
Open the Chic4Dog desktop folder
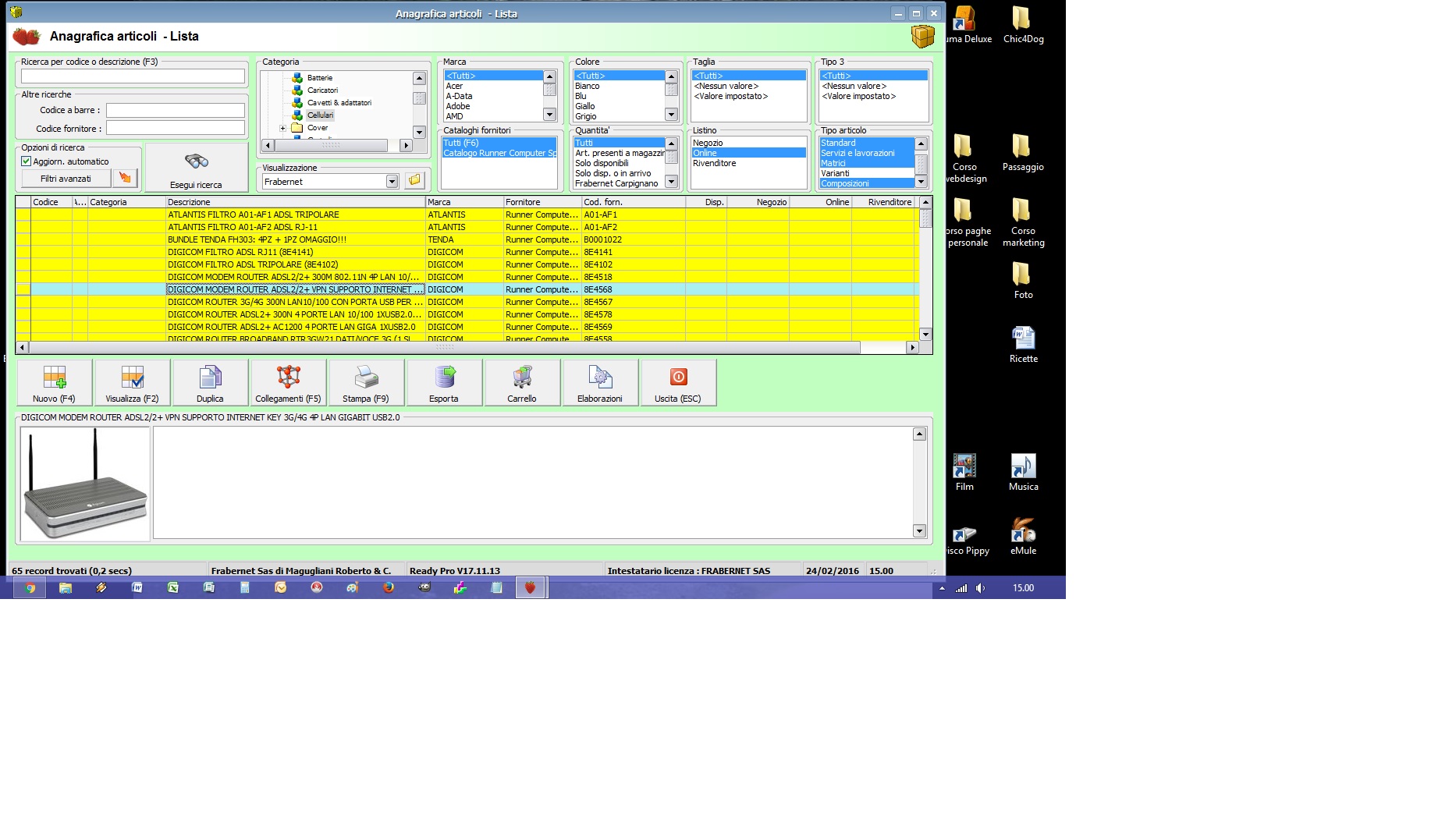(x=1023, y=25)
